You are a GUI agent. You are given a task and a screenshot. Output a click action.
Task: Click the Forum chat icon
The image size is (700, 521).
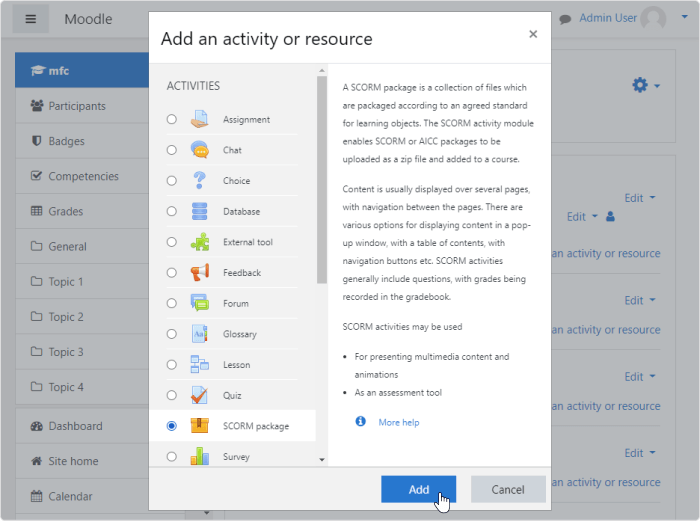pos(199,303)
